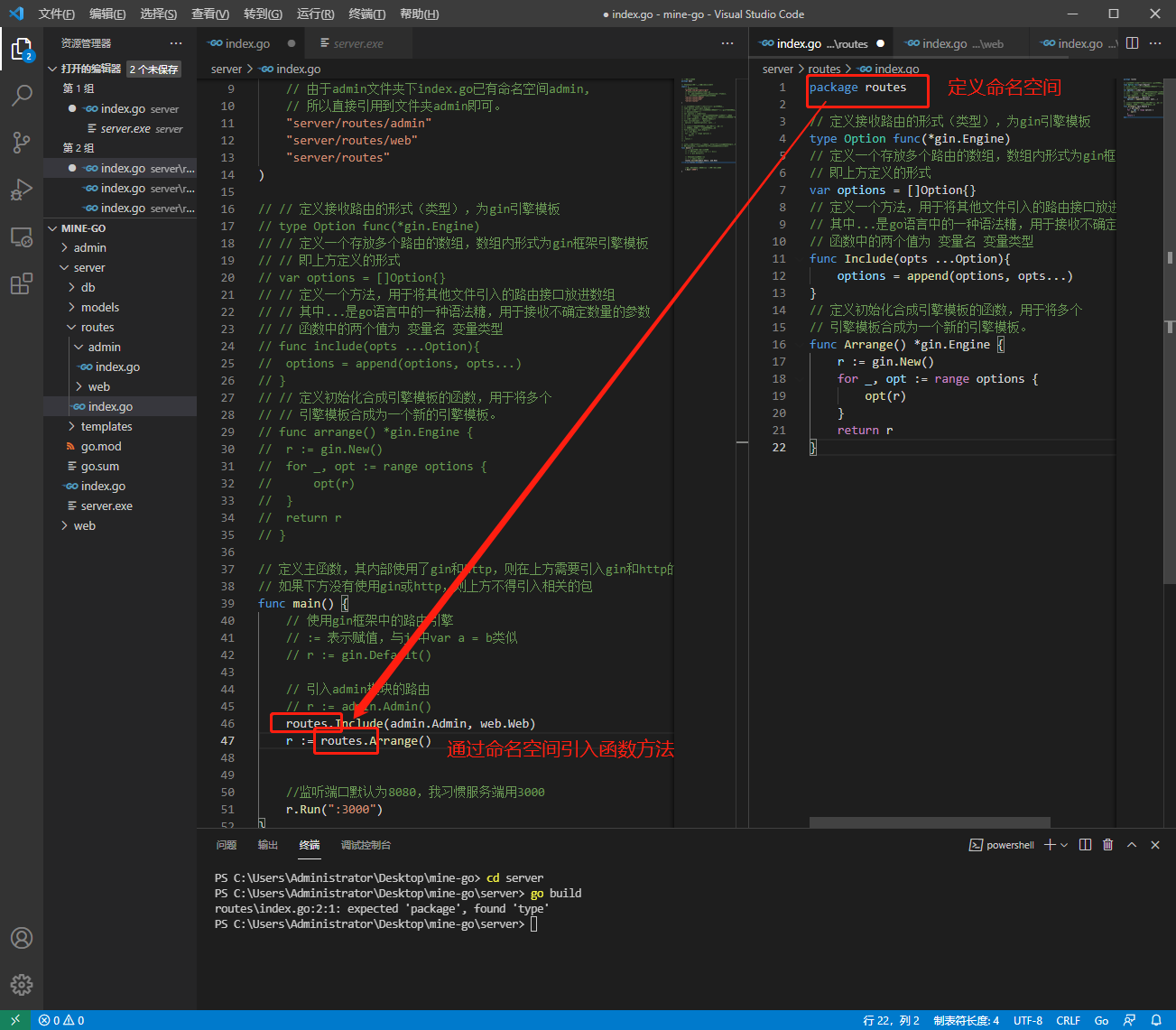Open the 文件(F) menu
The height and width of the screenshot is (1030, 1176).
point(57,14)
